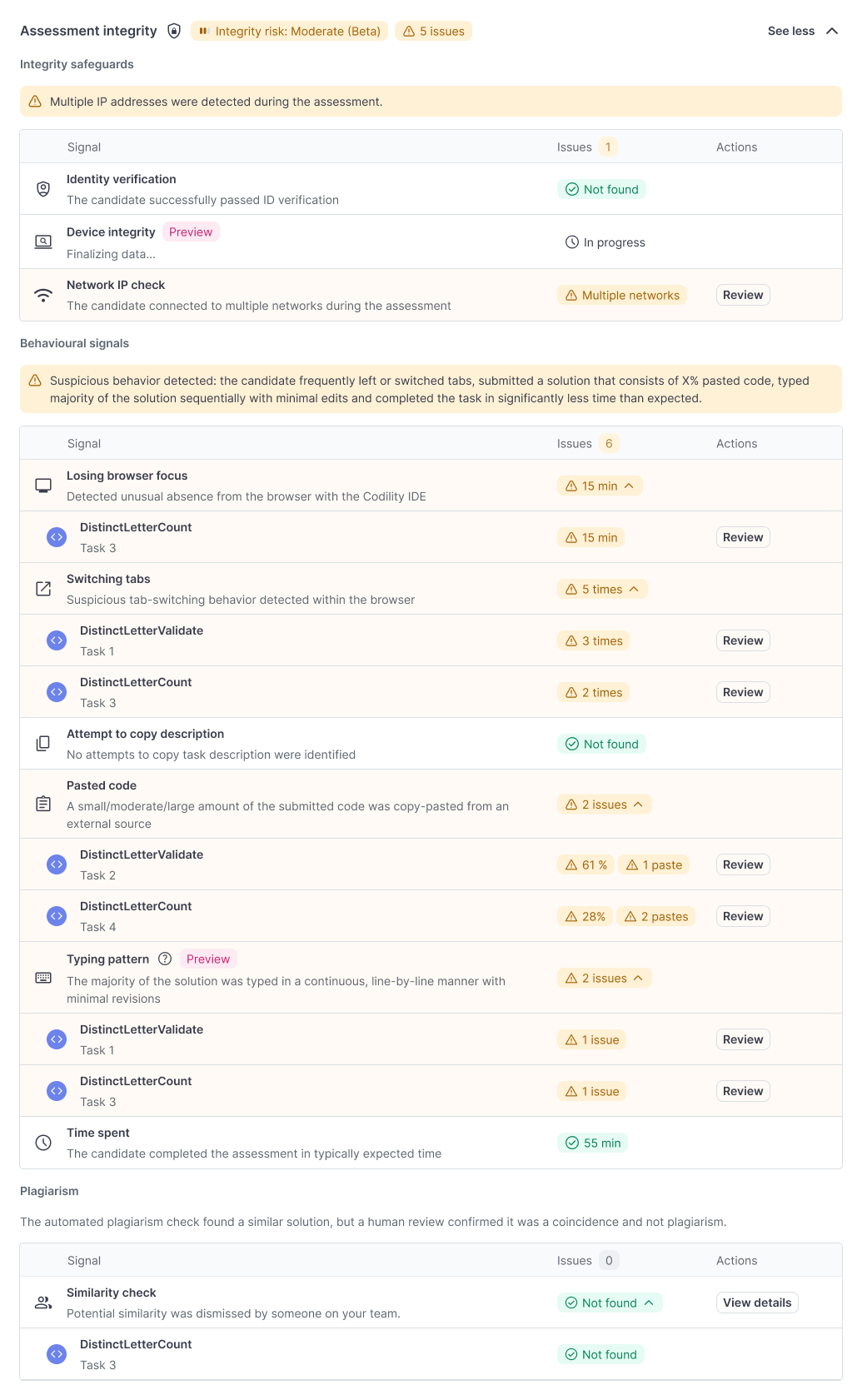Viewport: 862px width, 1400px height.
Task: Click the Pasted code clipboard icon
Action: point(43,804)
